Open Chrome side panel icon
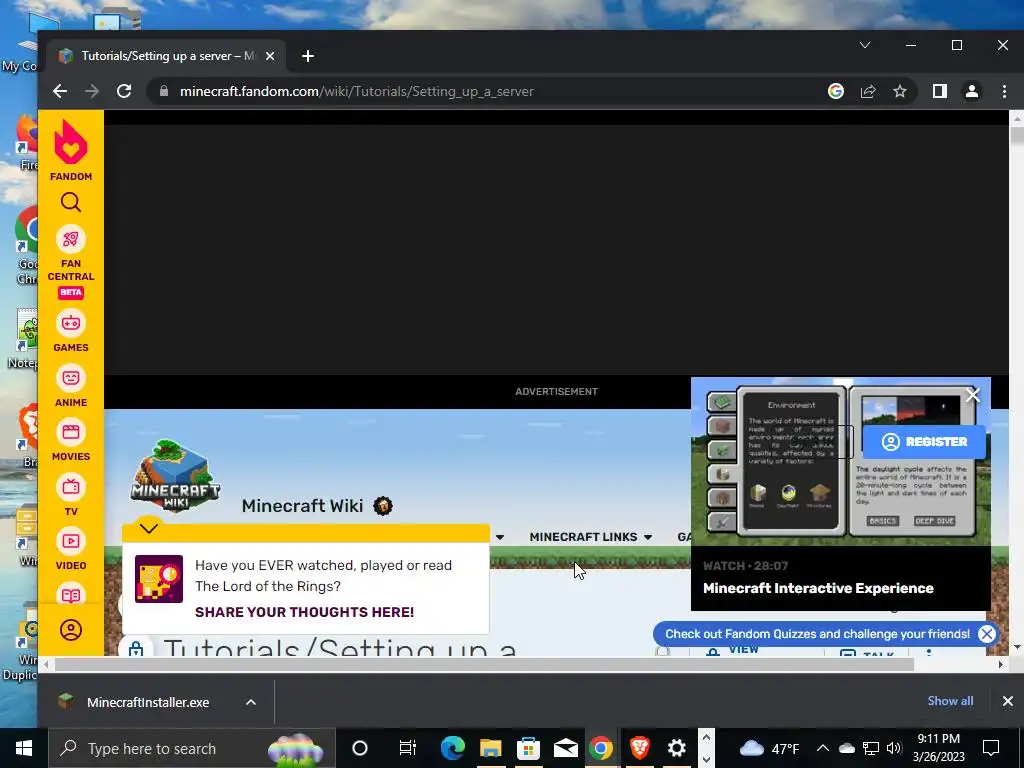The height and width of the screenshot is (768, 1024). 940,91
